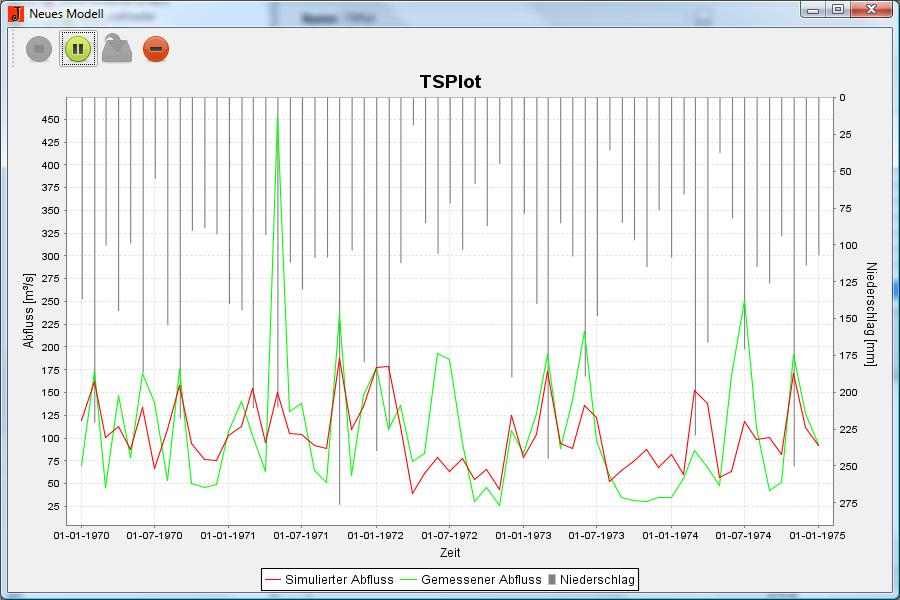Select Gemessener Abfluss legend entry
This screenshot has width=900, height=600.
(481, 579)
